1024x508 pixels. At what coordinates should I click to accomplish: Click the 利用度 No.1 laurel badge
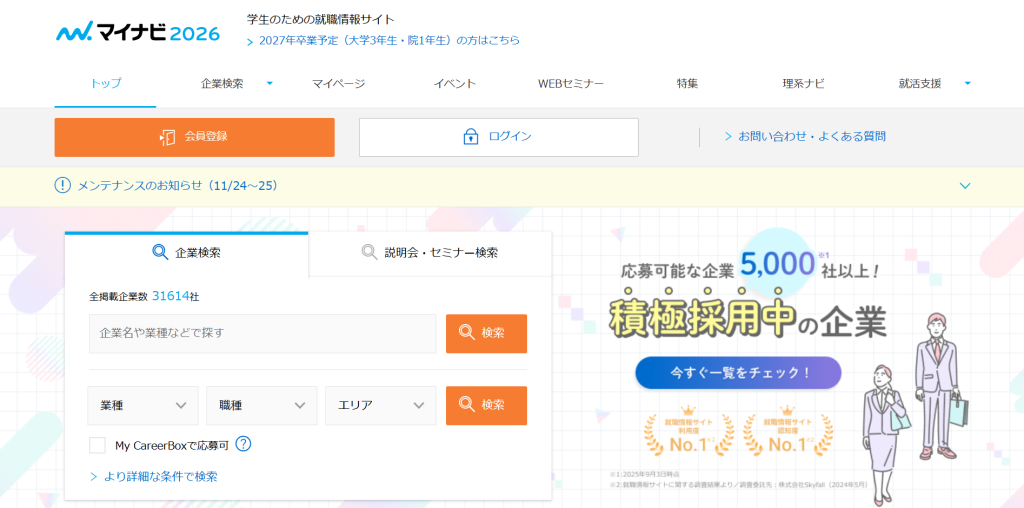pyautogui.click(x=689, y=430)
